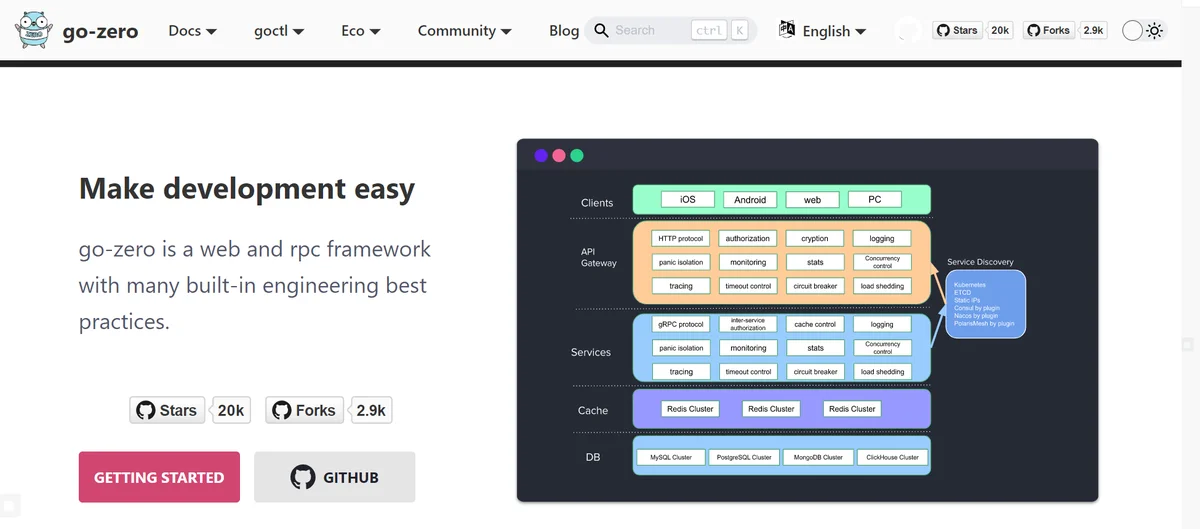Click the "Service Discovery" label
The width and height of the screenshot is (1200, 529).
(x=980, y=262)
